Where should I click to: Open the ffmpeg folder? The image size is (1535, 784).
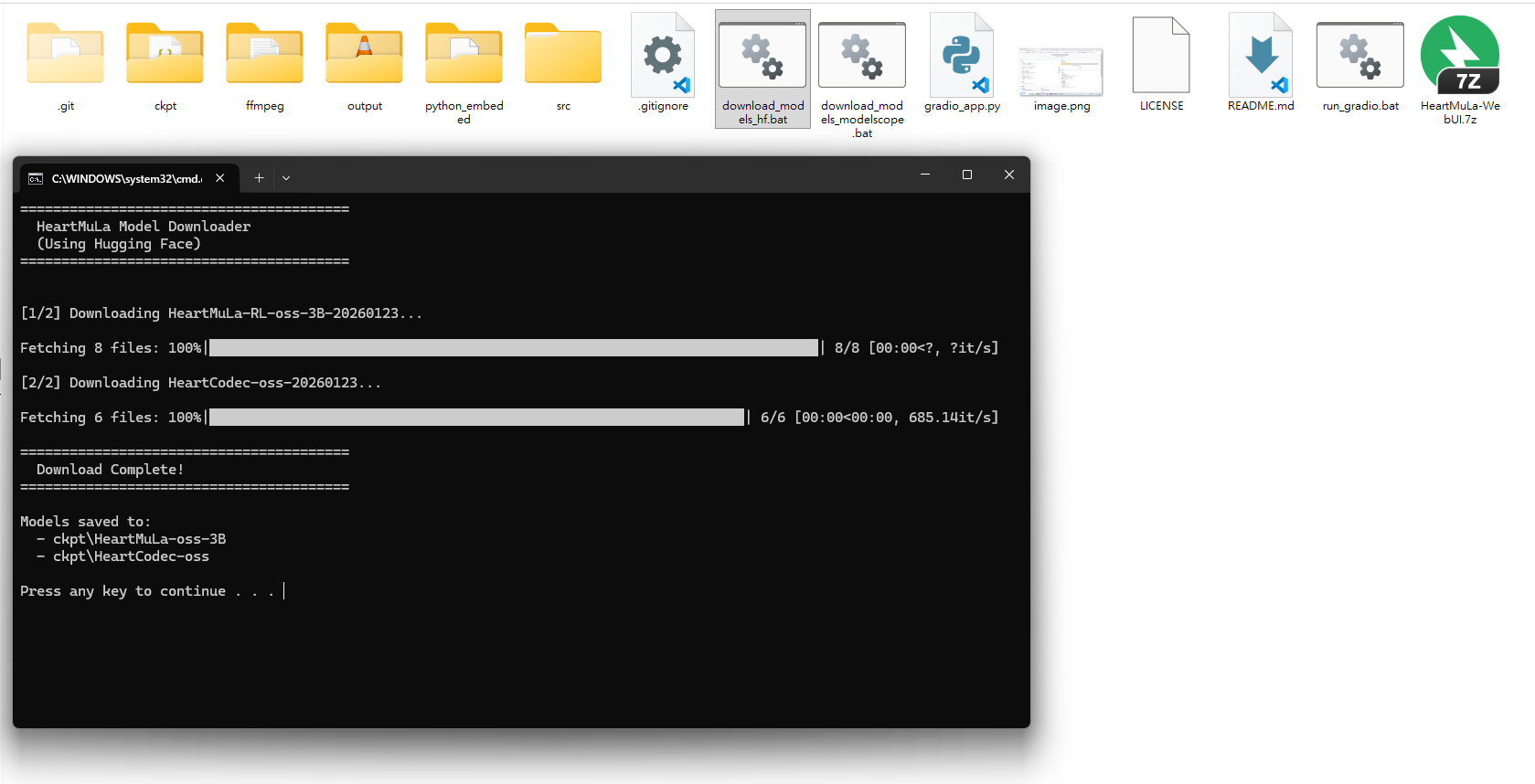(x=265, y=53)
